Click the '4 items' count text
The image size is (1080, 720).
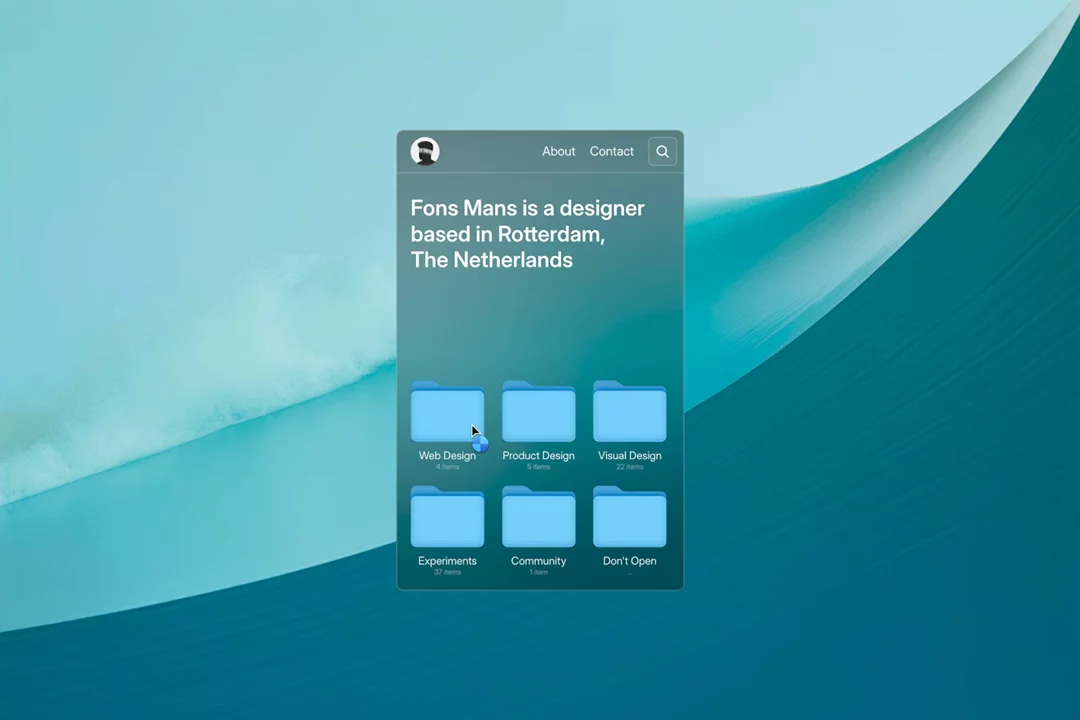click(x=447, y=467)
